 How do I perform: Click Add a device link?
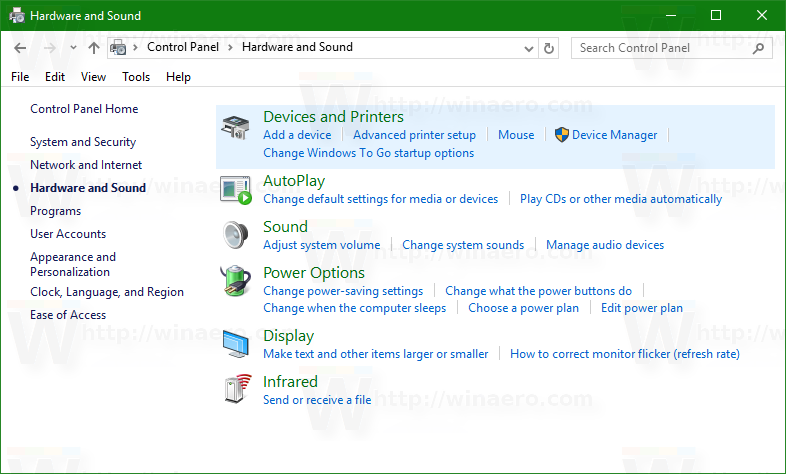(x=297, y=135)
